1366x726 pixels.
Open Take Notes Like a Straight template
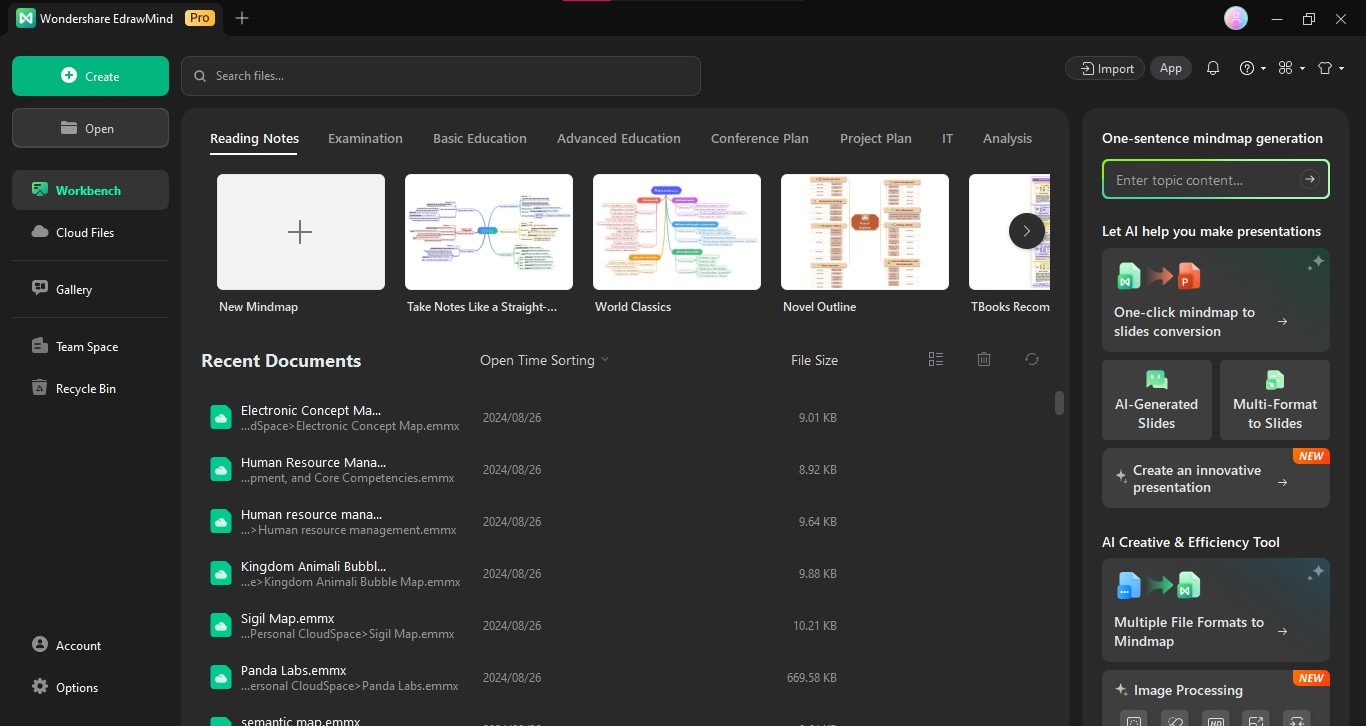[489, 232]
